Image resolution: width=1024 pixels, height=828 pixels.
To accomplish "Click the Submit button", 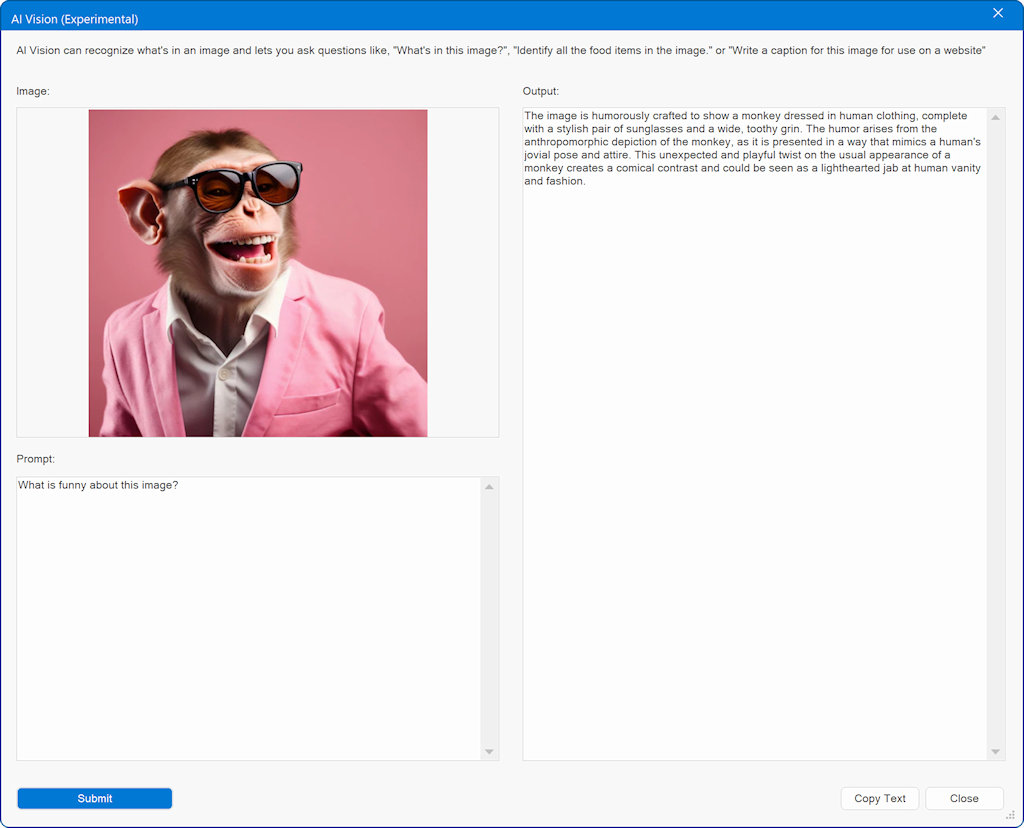I will click(95, 798).
